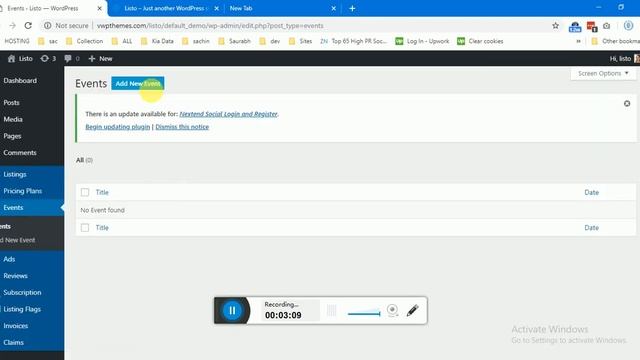Show more bookmarks with chevron

[578, 41]
